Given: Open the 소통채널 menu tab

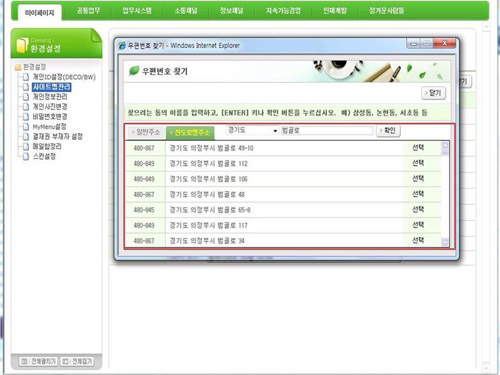Looking at the screenshot, I should click(x=186, y=11).
